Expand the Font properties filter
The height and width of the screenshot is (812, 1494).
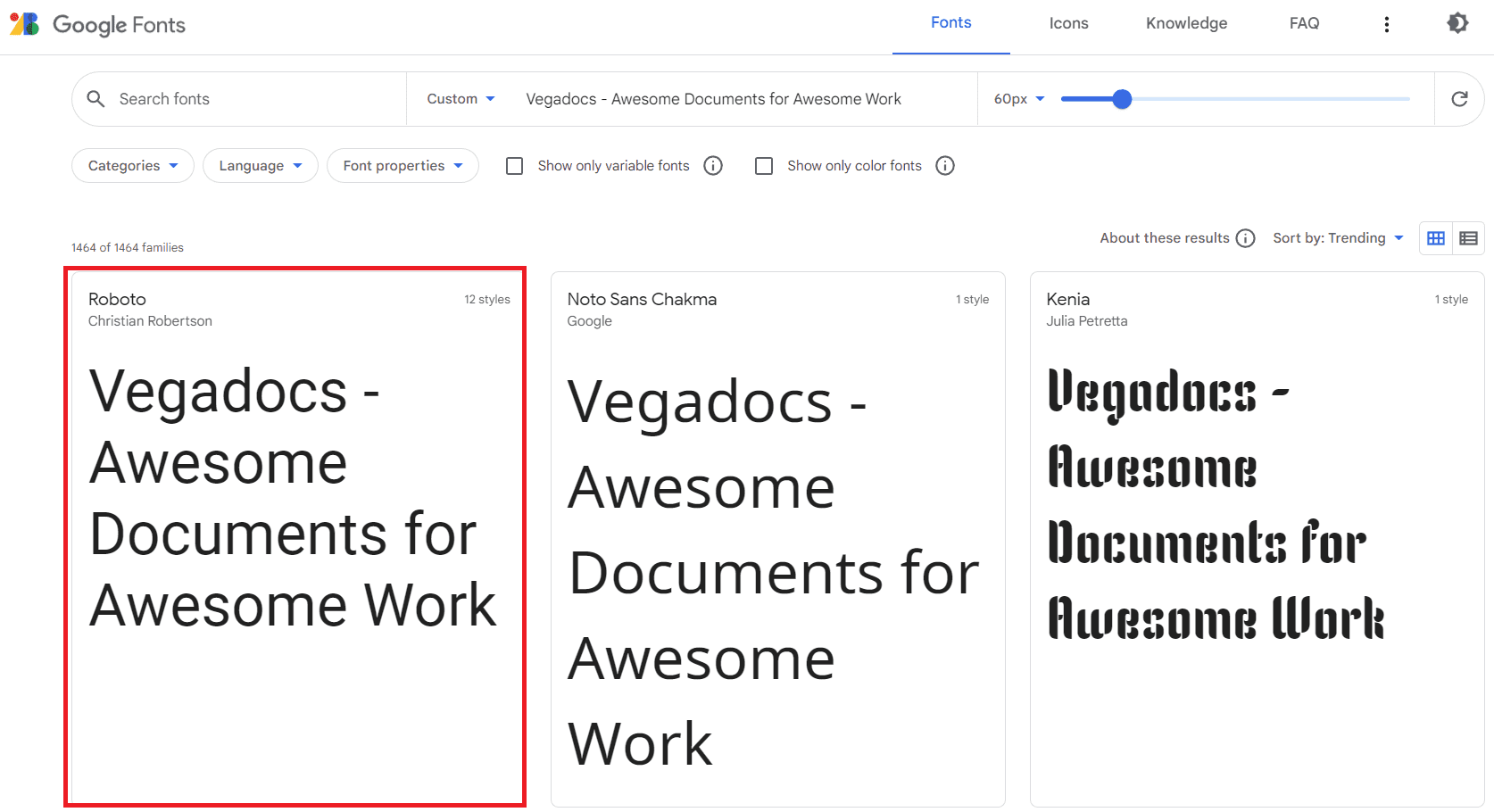pos(403,165)
